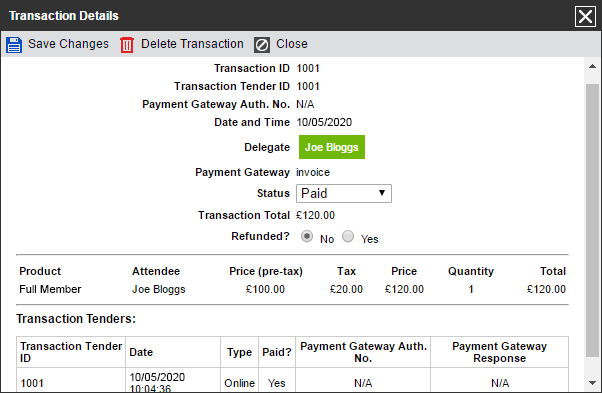This screenshot has height=393, width=602.
Task: Click the blue floppy disk save icon
Action: pyautogui.click(x=14, y=45)
